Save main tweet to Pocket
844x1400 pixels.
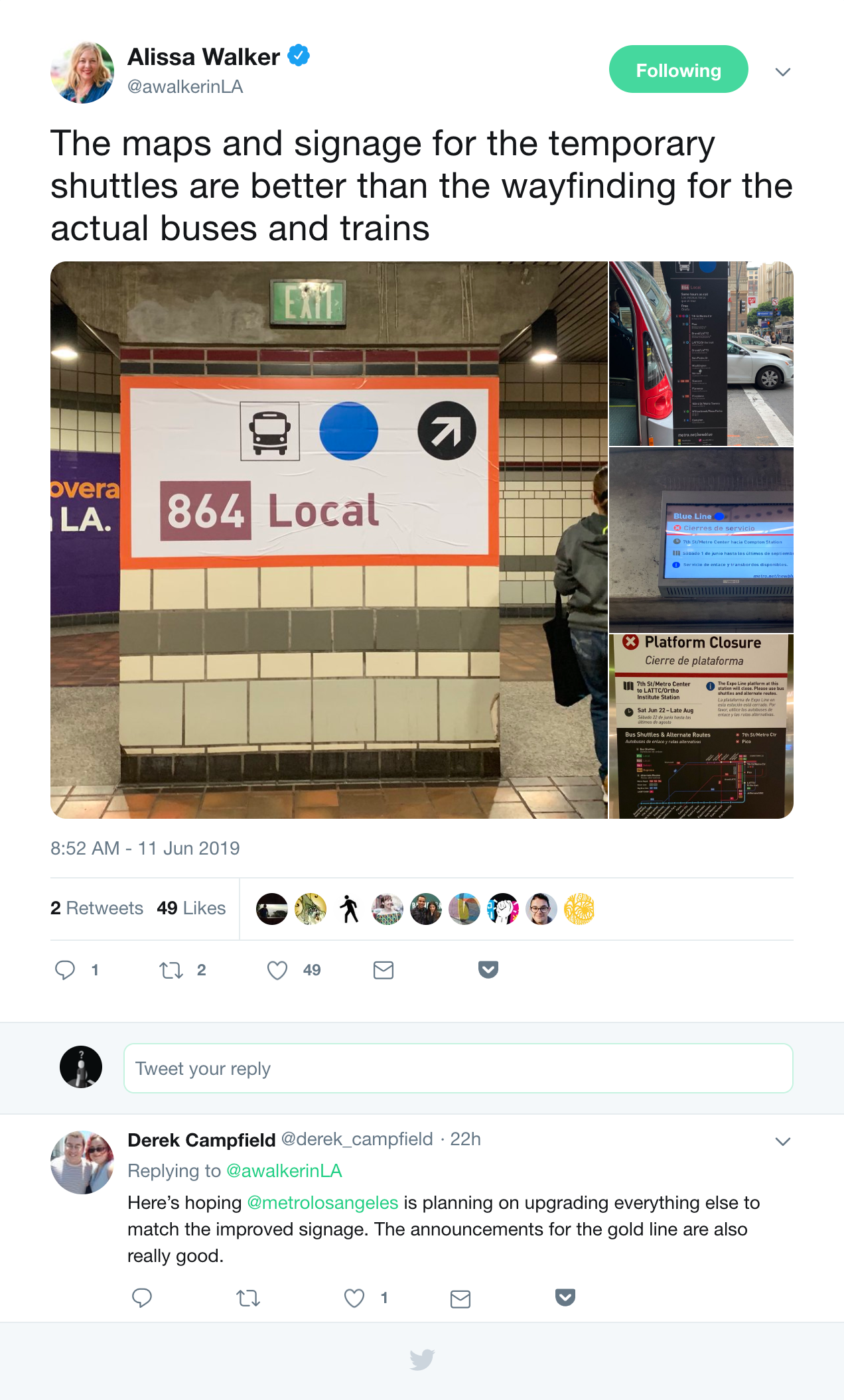point(488,969)
